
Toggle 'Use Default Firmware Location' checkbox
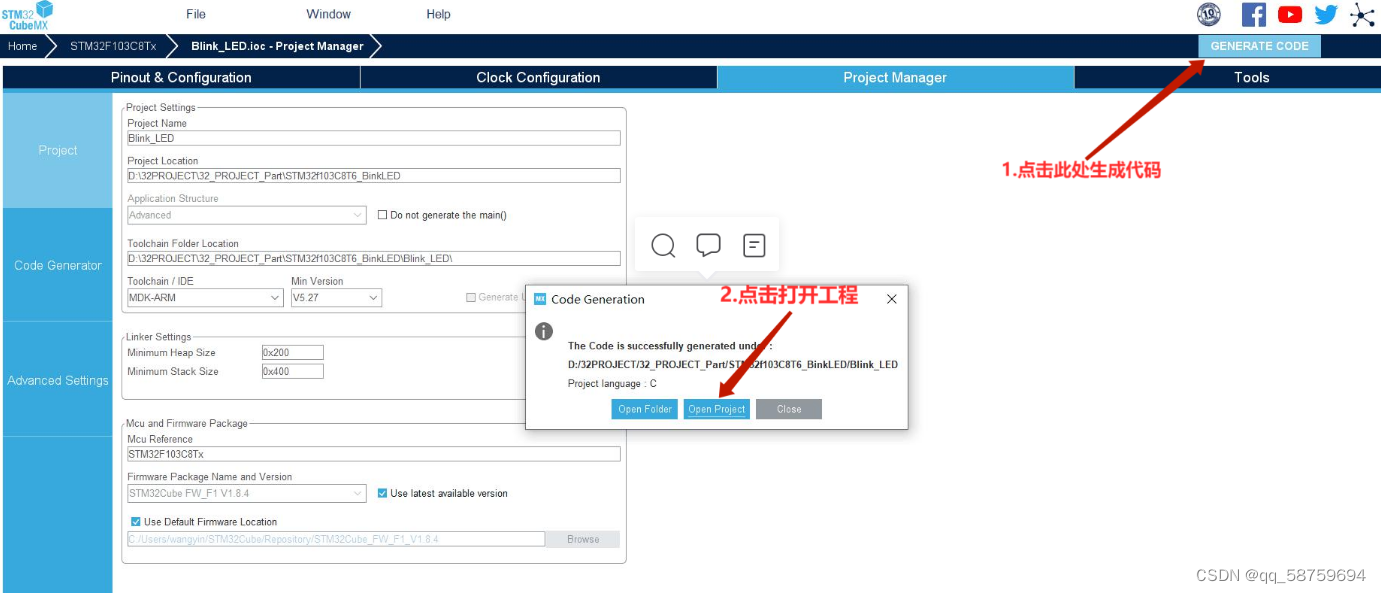point(136,521)
